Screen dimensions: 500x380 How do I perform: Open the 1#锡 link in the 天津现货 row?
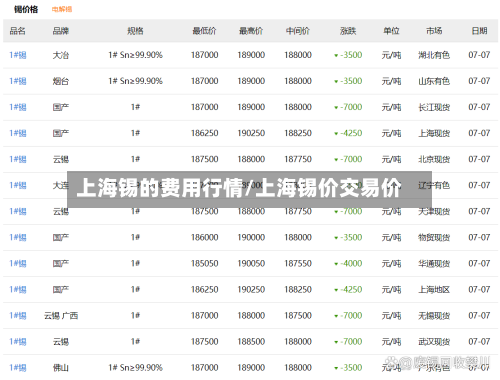point(18,211)
